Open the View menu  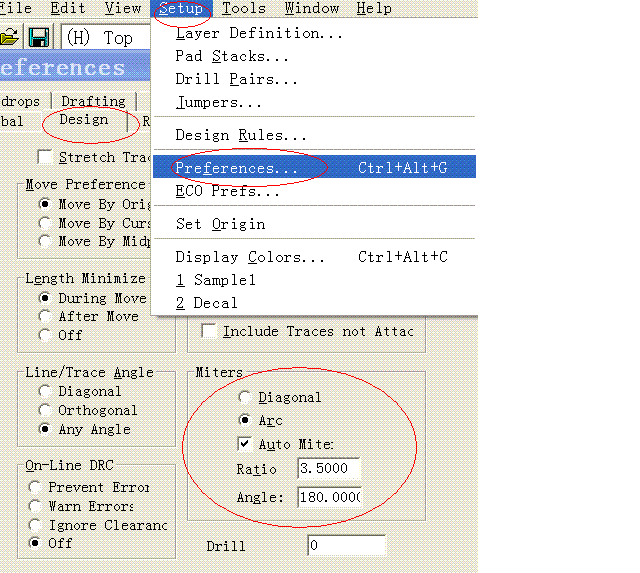click(123, 8)
